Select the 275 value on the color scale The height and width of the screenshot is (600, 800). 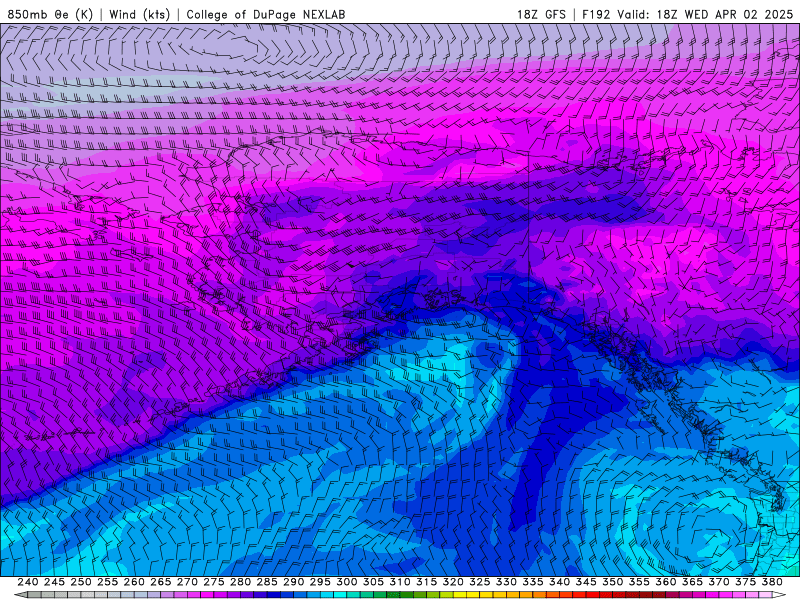(214, 582)
